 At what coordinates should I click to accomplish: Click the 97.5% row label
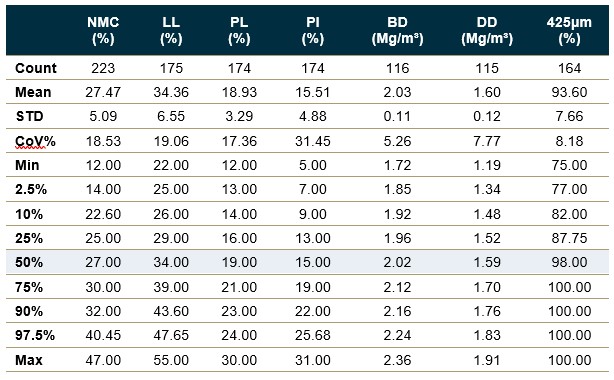tap(35, 335)
